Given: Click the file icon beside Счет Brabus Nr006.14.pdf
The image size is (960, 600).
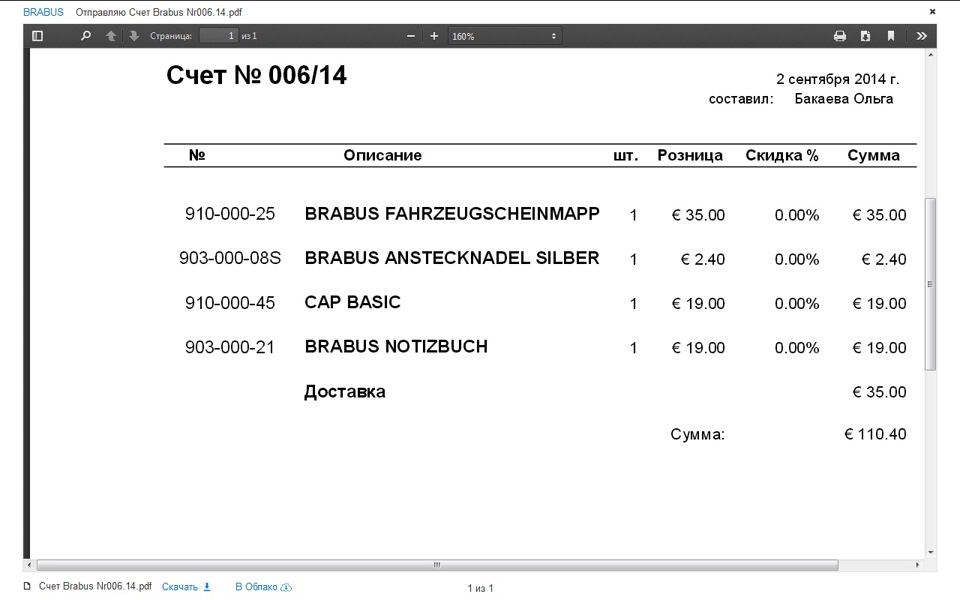Looking at the screenshot, I should tap(27, 587).
